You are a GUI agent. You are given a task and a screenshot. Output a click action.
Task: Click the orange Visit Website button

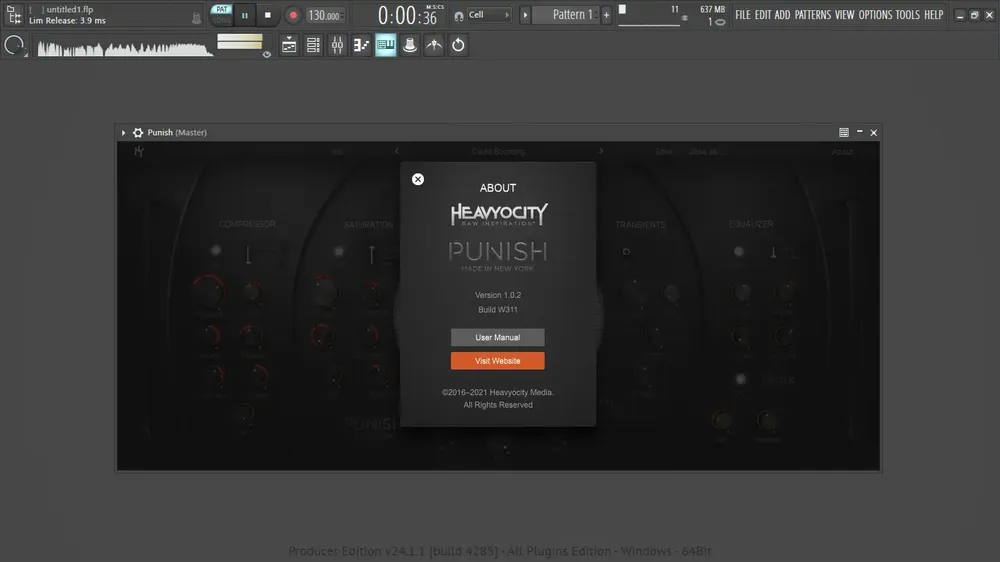click(497, 361)
